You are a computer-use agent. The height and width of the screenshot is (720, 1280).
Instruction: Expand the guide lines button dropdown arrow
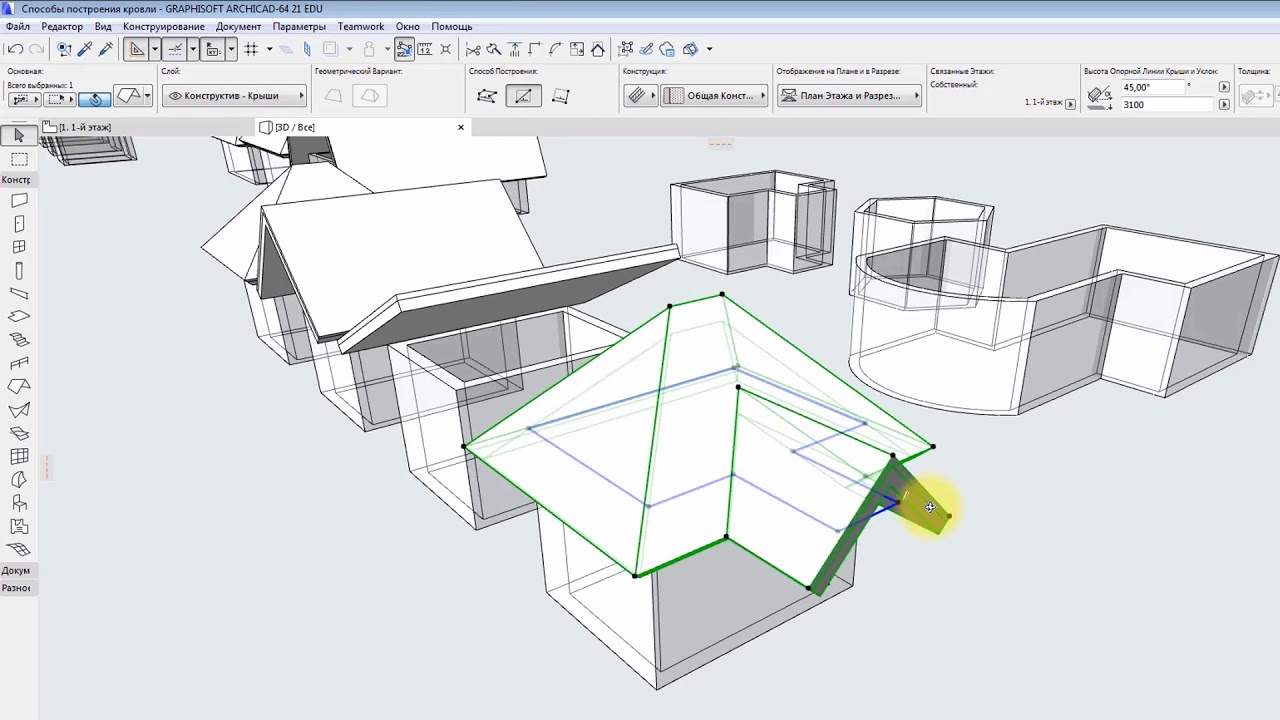[x=155, y=49]
